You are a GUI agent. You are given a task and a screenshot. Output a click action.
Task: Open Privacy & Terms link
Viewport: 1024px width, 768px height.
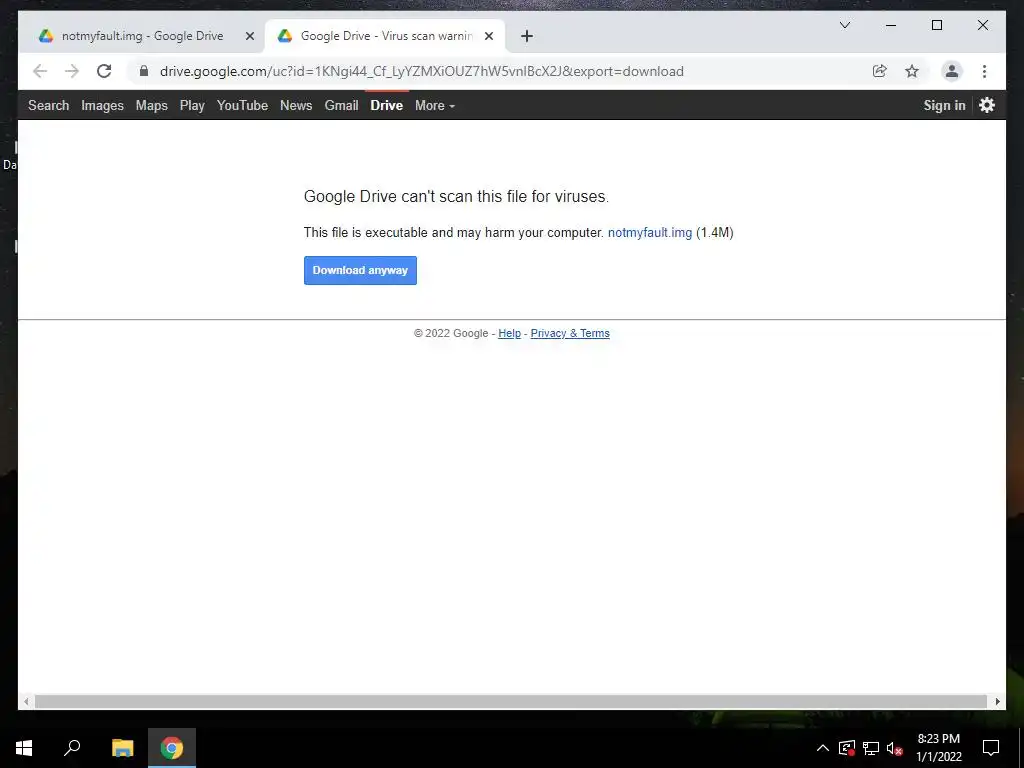pyautogui.click(x=569, y=333)
